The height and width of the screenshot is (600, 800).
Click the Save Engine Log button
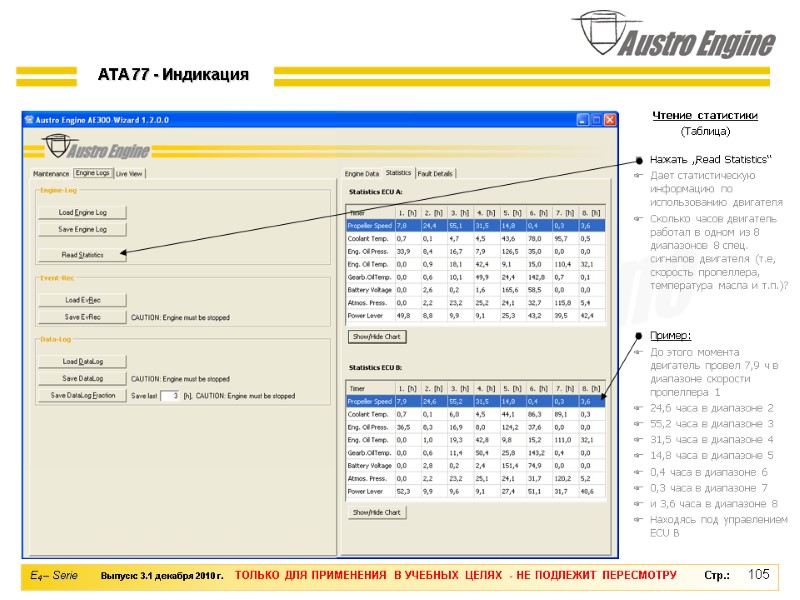[x=82, y=230]
